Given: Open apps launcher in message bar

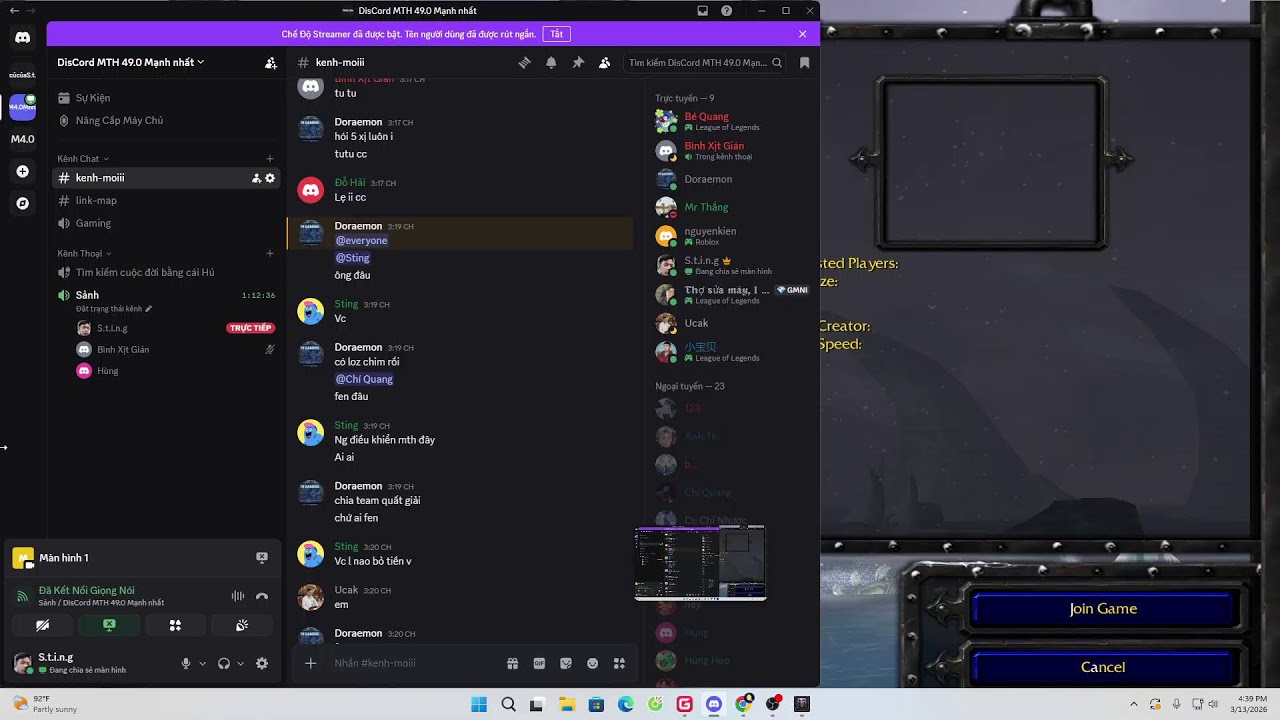Looking at the screenshot, I should pyautogui.click(x=619, y=663).
